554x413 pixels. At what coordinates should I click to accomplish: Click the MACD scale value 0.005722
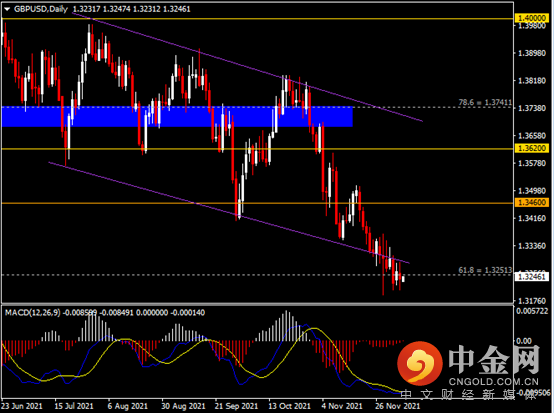[x=532, y=311]
